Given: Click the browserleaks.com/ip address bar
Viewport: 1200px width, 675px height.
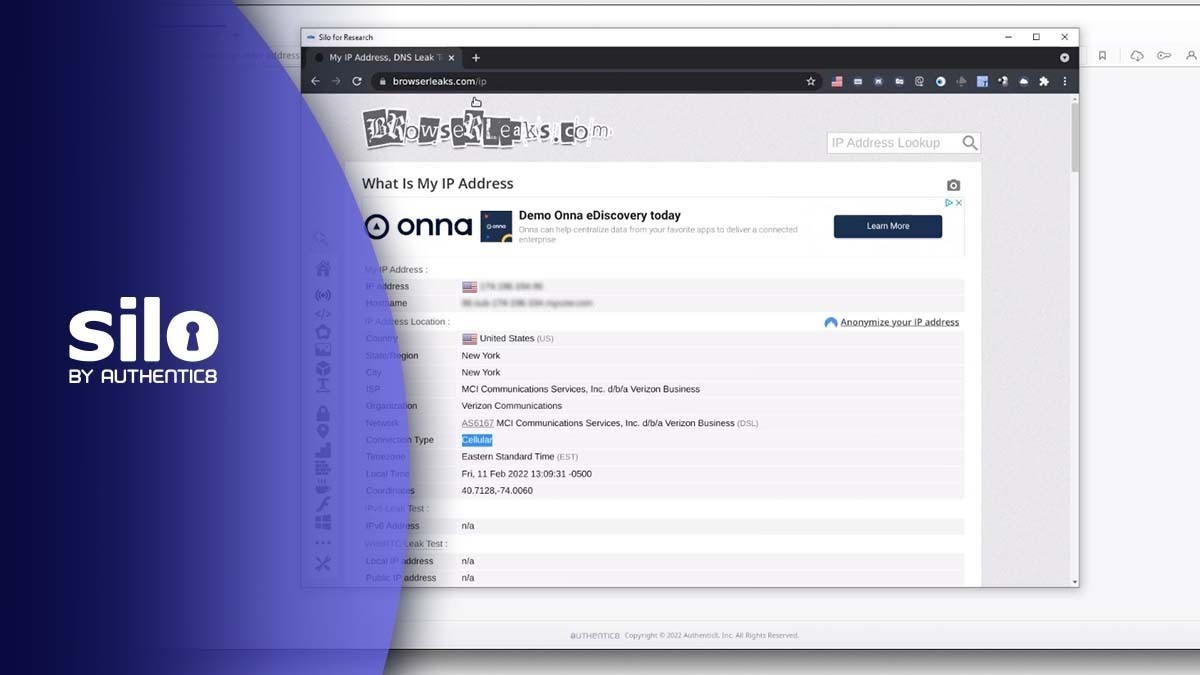Looking at the screenshot, I should 595,82.
